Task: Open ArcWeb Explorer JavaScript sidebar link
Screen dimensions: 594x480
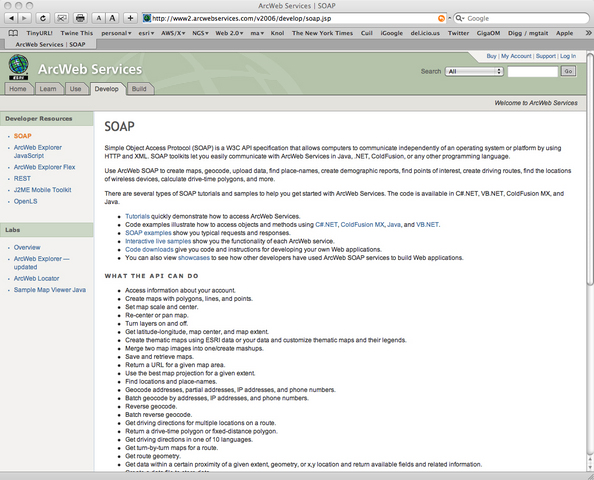Action: [x=38, y=152]
